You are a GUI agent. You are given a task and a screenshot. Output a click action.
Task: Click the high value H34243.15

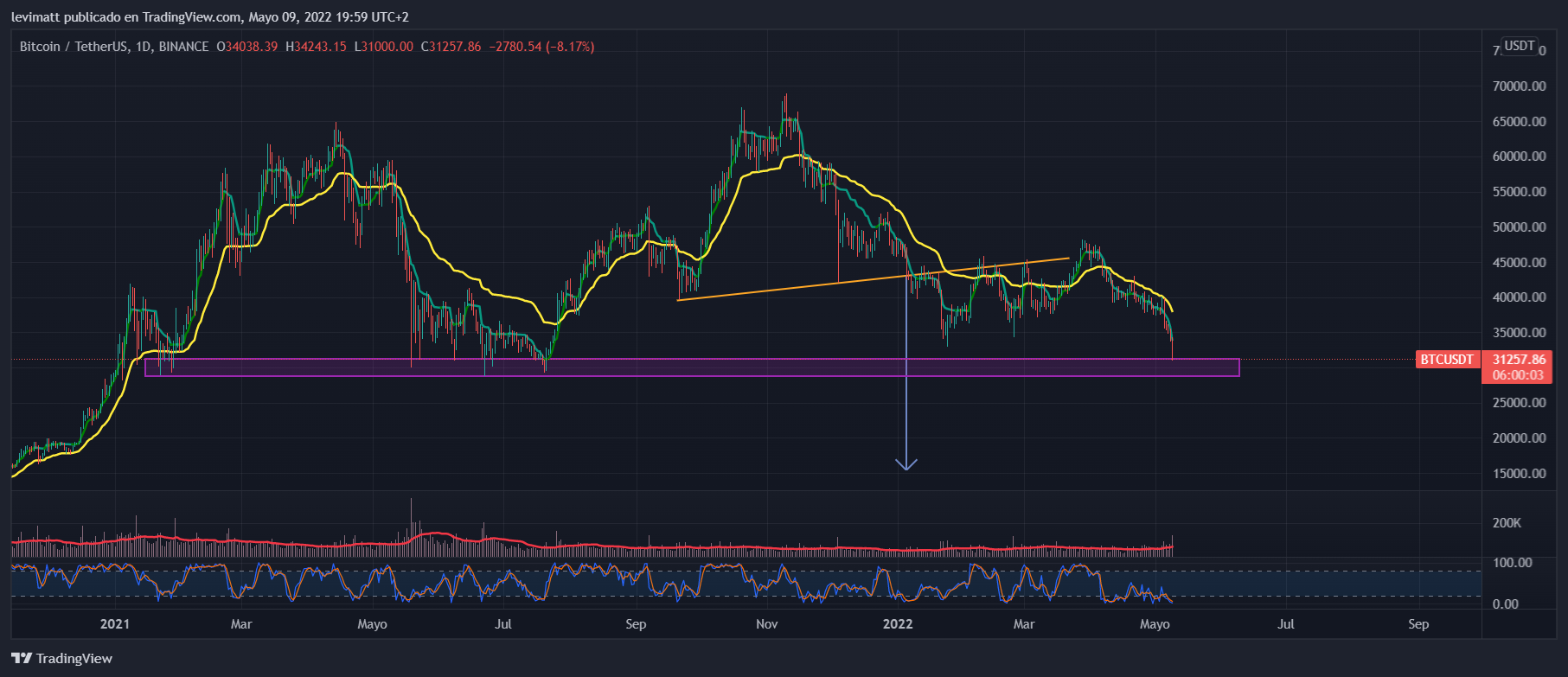[316, 47]
